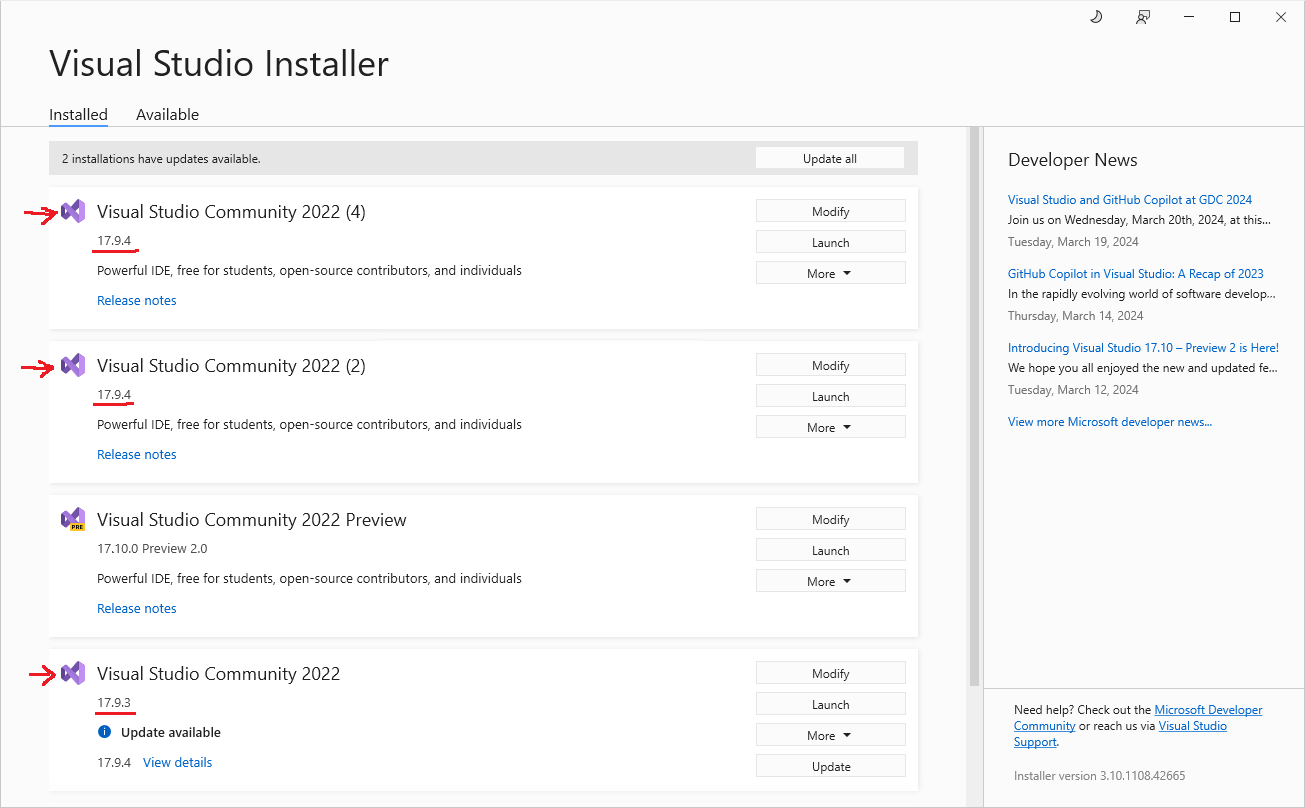The height and width of the screenshot is (808, 1305).
Task: Open More dropdown for Community 2022 (4)
Action: [830, 273]
